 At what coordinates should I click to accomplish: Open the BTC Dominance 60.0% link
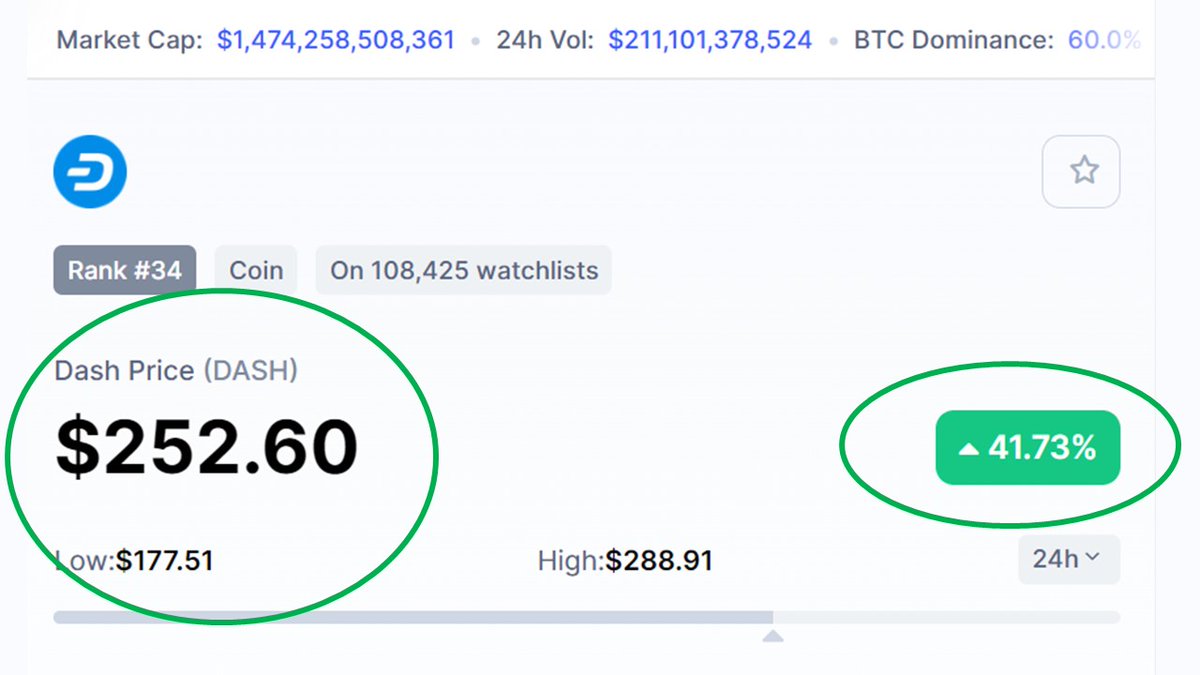(x=1104, y=40)
